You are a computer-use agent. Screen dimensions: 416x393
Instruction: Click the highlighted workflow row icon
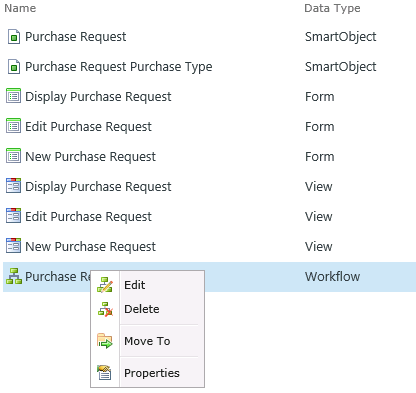(14, 276)
